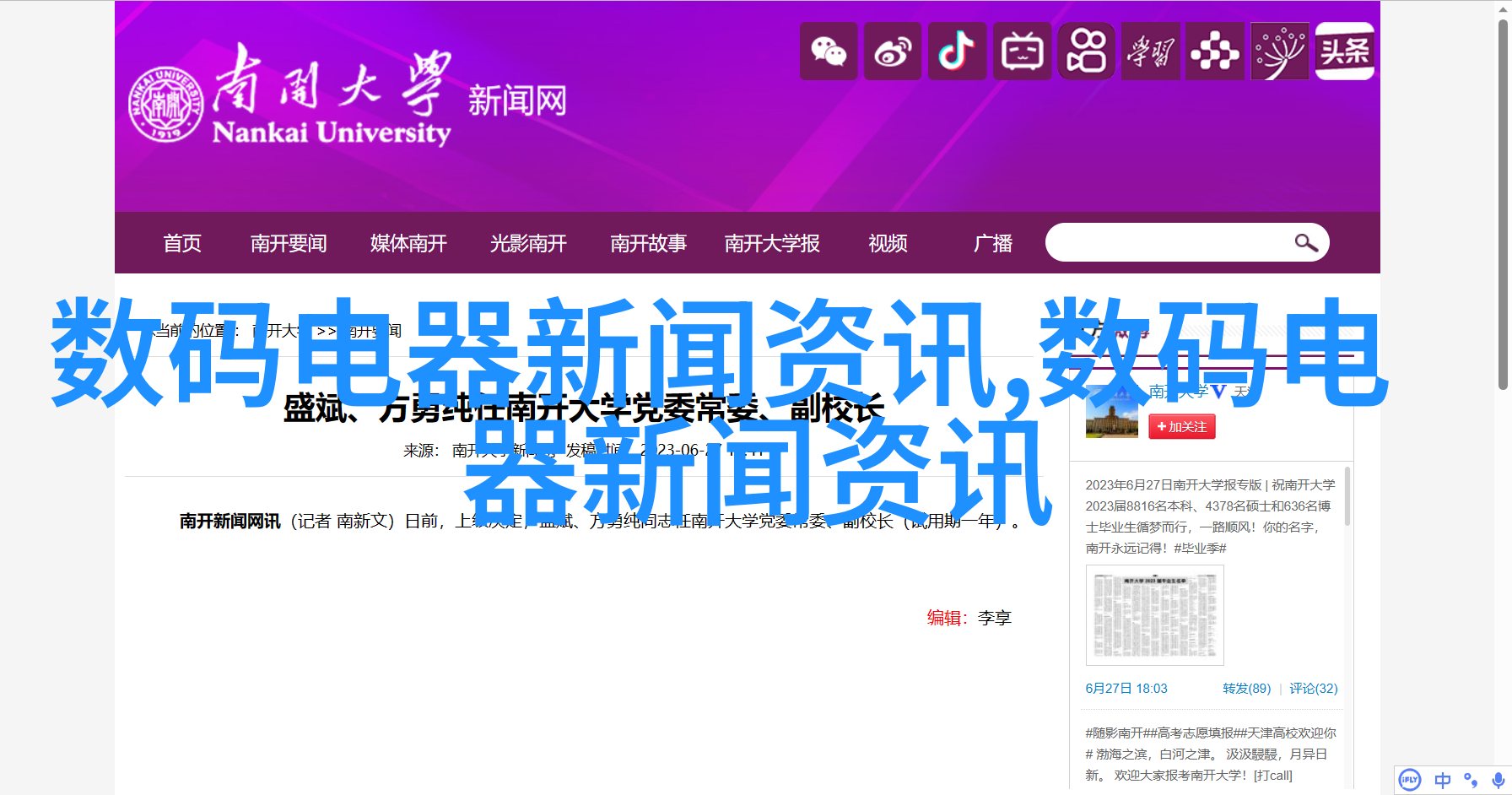1512x795 pixels.
Task: Click the red 加关注 follow button
Action: pos(1181,427)
